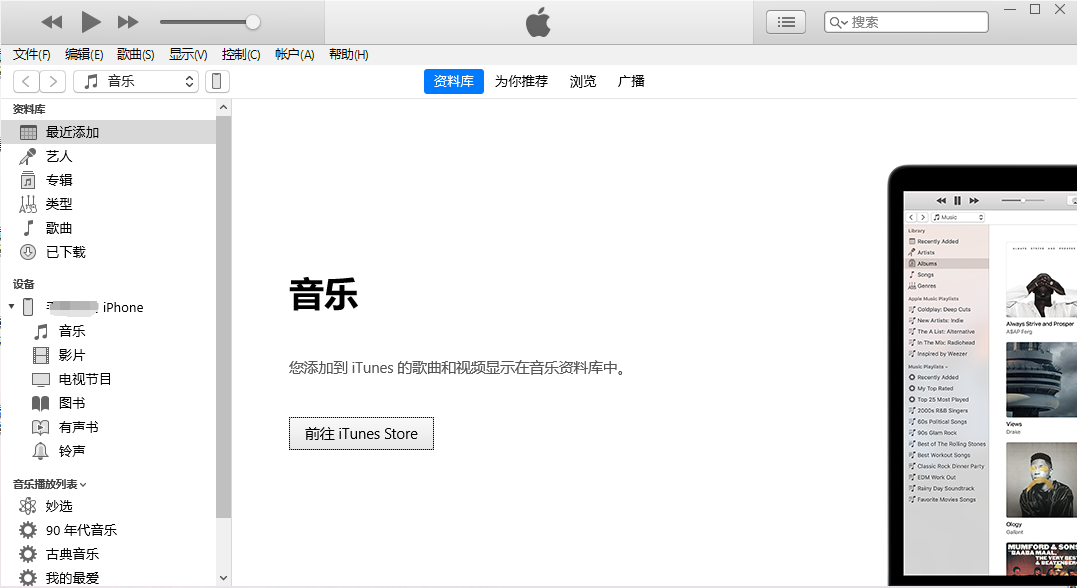Switch to the 广播 tab
This screenshot has width=1077, height=588.
(631, 81)
